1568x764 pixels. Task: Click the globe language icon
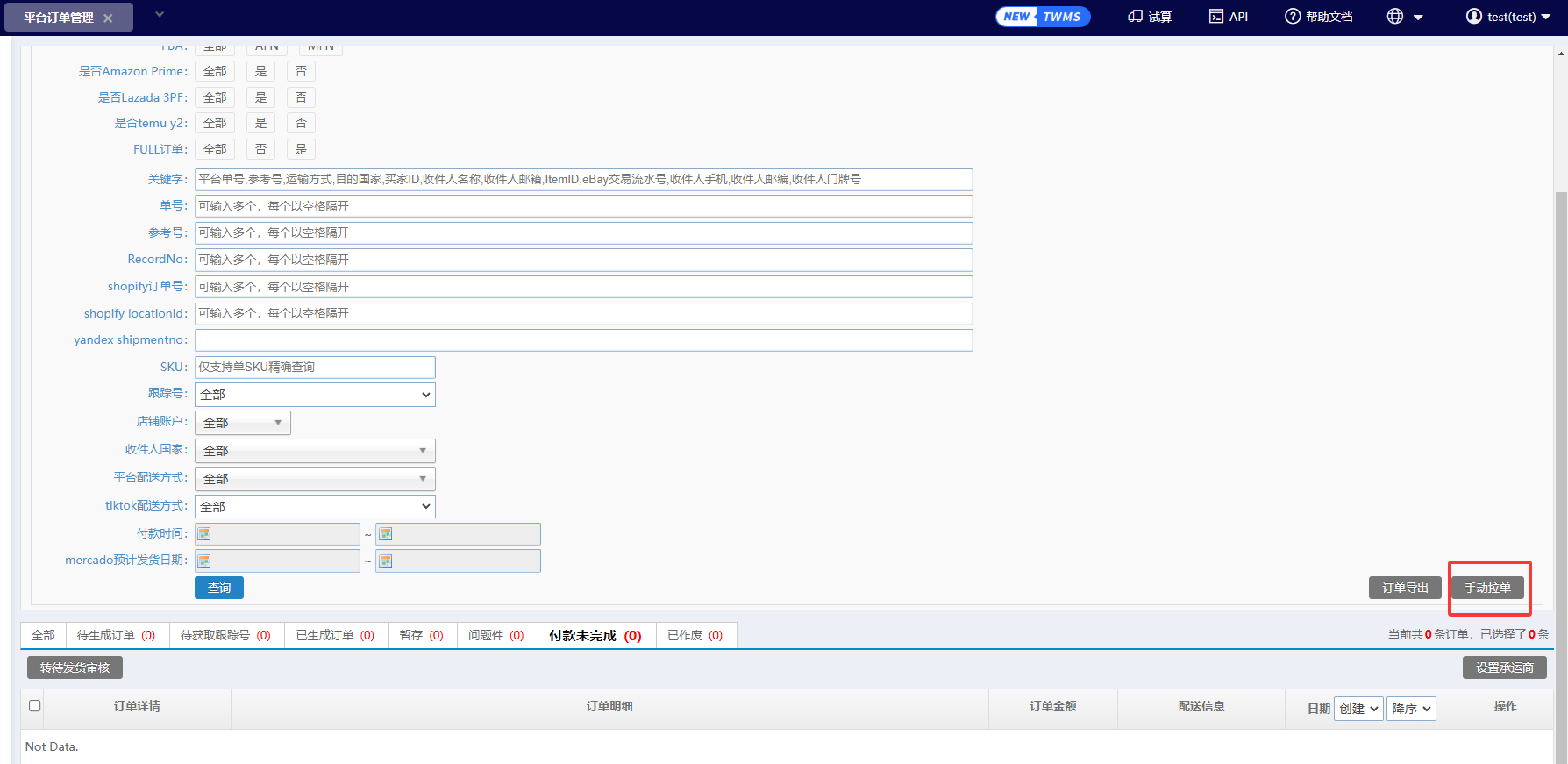point(1395,17)
